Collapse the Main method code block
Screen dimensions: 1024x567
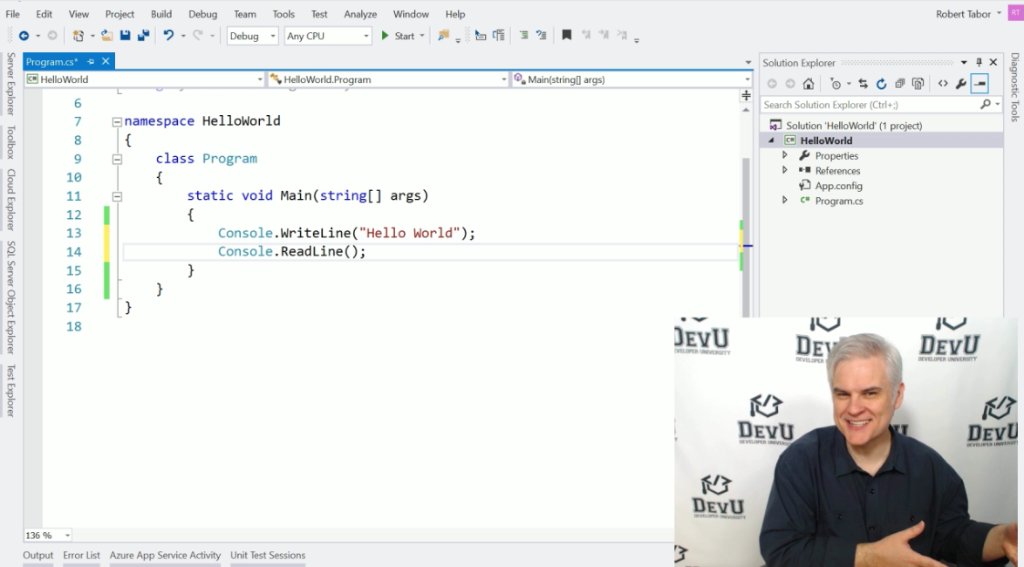(117, 196)
